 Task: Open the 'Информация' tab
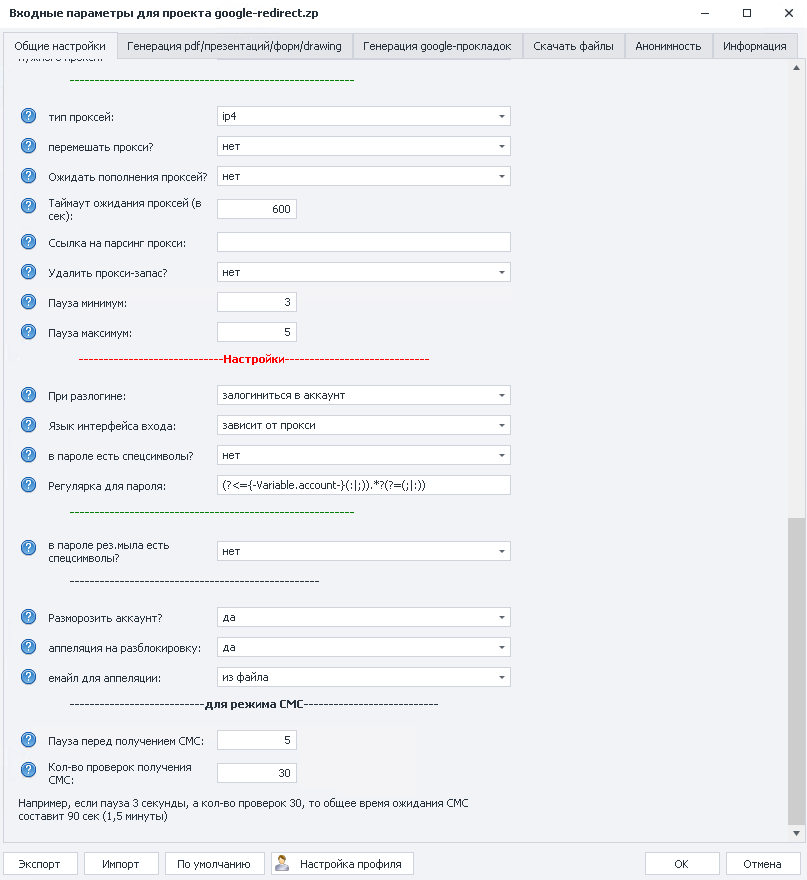click(755, 46)
